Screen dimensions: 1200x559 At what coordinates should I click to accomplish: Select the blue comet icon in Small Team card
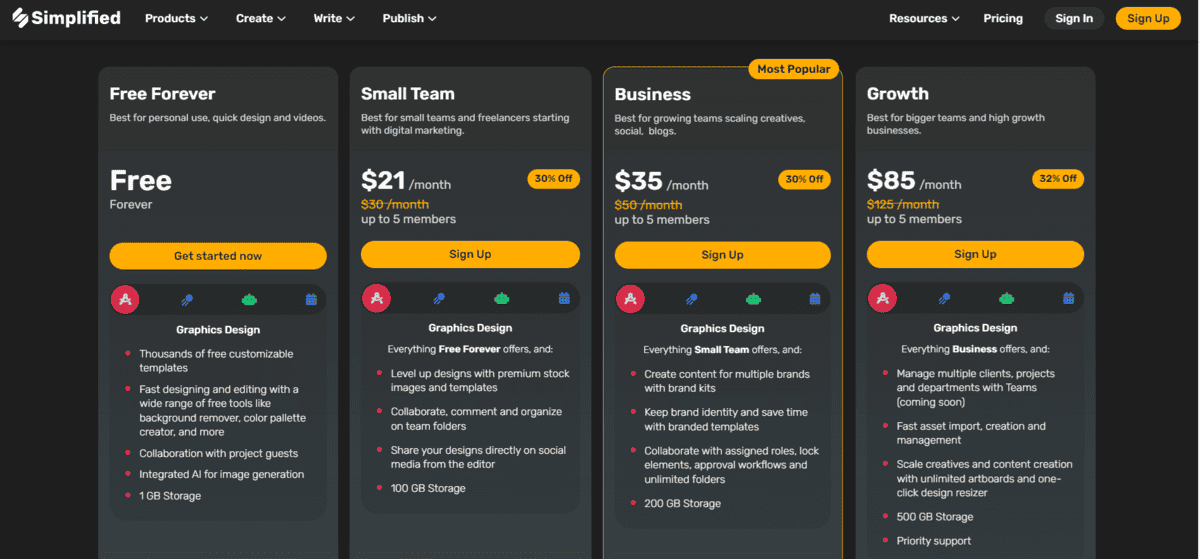(439, 298)
